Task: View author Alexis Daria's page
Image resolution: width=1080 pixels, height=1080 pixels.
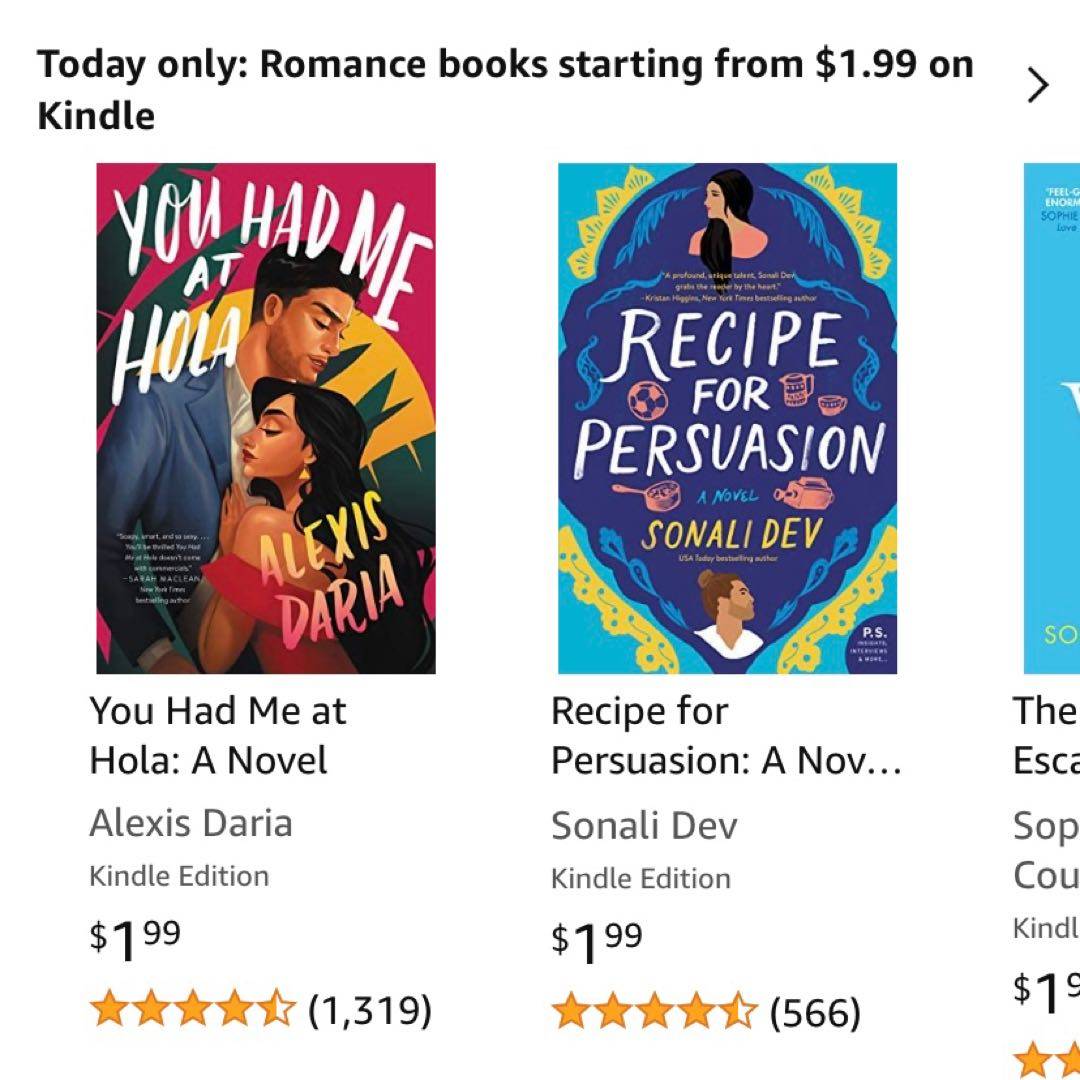Action: (191, 823)
